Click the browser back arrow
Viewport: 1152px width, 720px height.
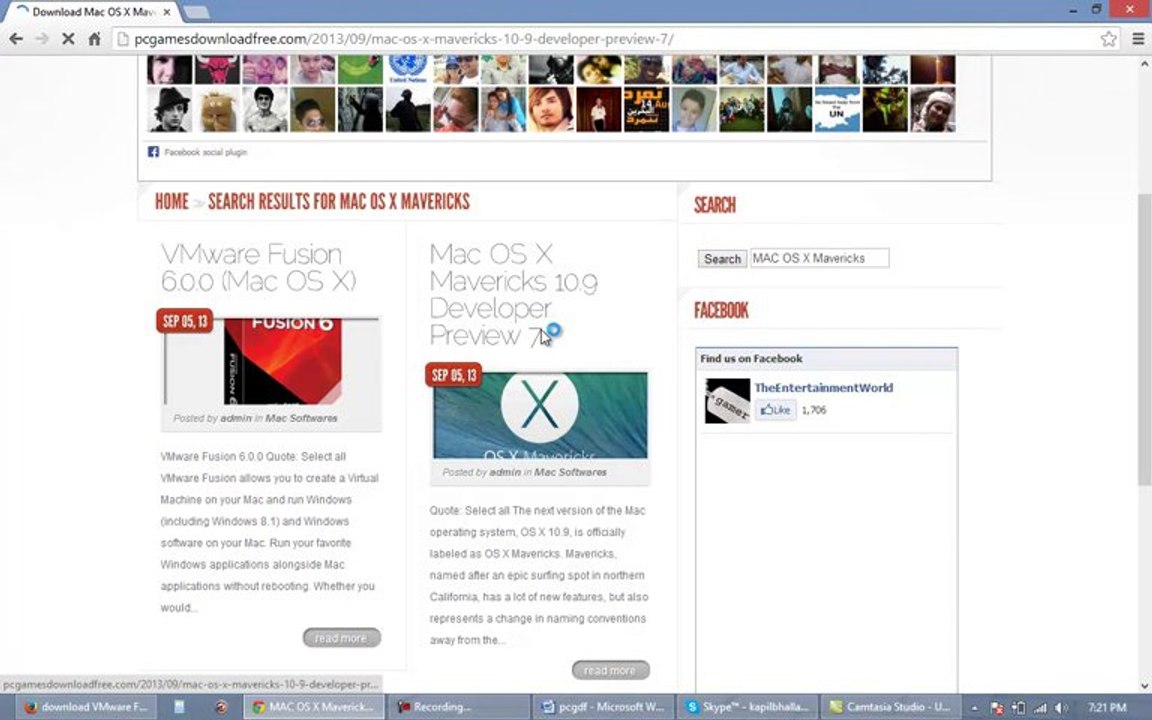(15, 39)
